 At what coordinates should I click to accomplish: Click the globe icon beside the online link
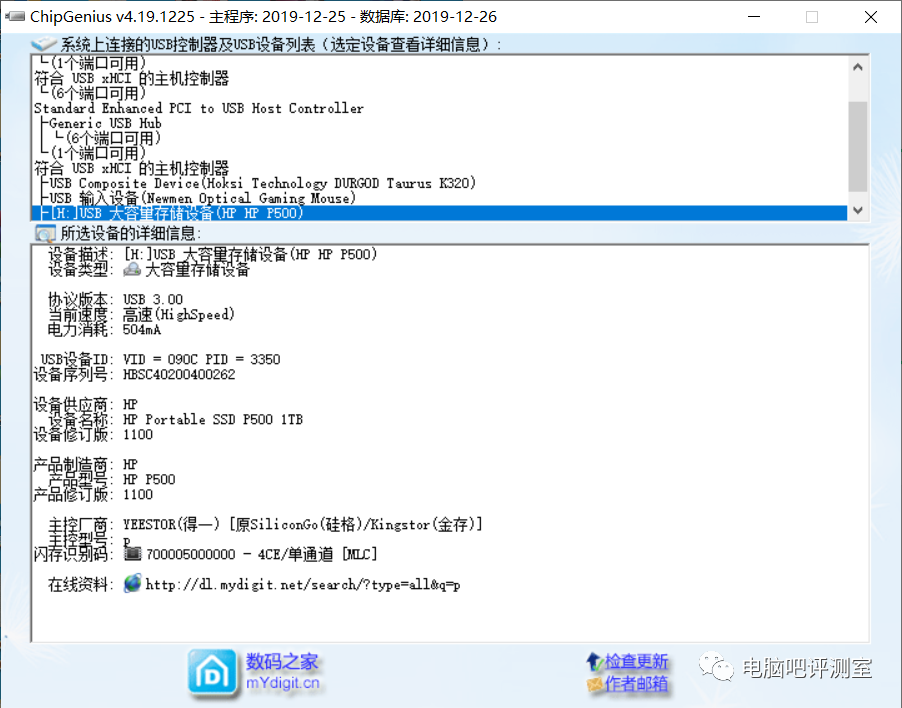(132, 583)
